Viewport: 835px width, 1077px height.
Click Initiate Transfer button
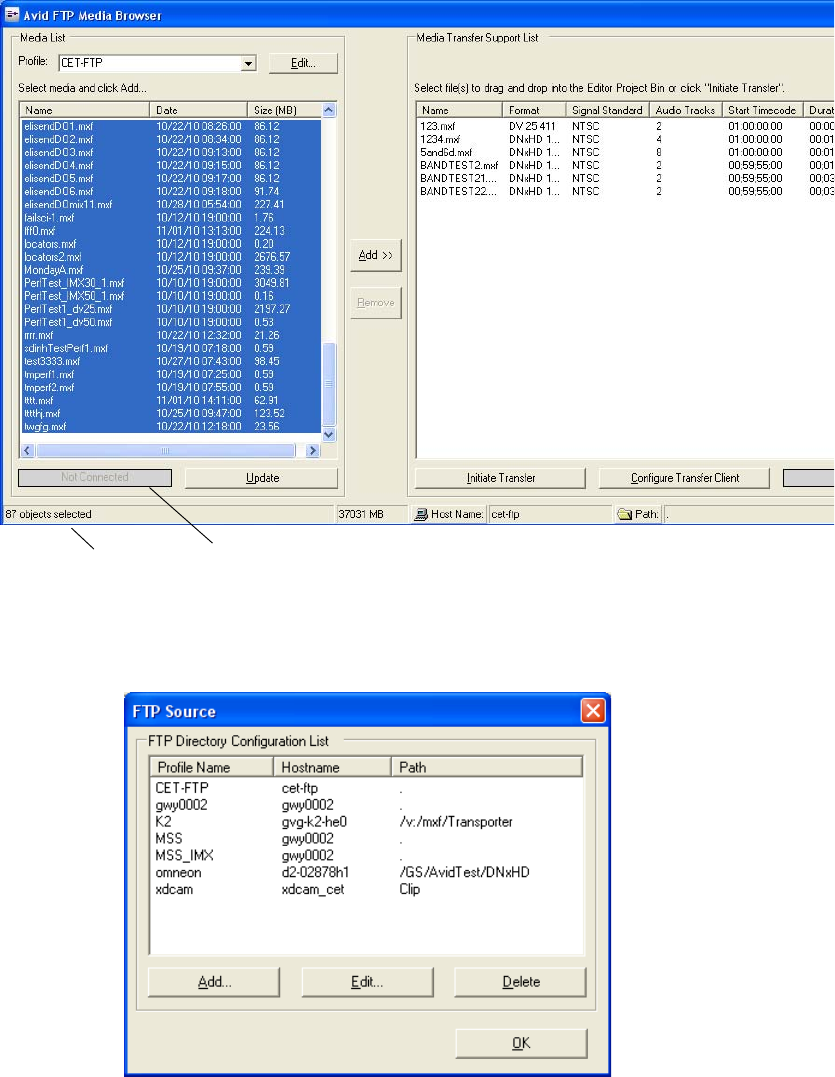pyautogui.click(x=501, y=478)
